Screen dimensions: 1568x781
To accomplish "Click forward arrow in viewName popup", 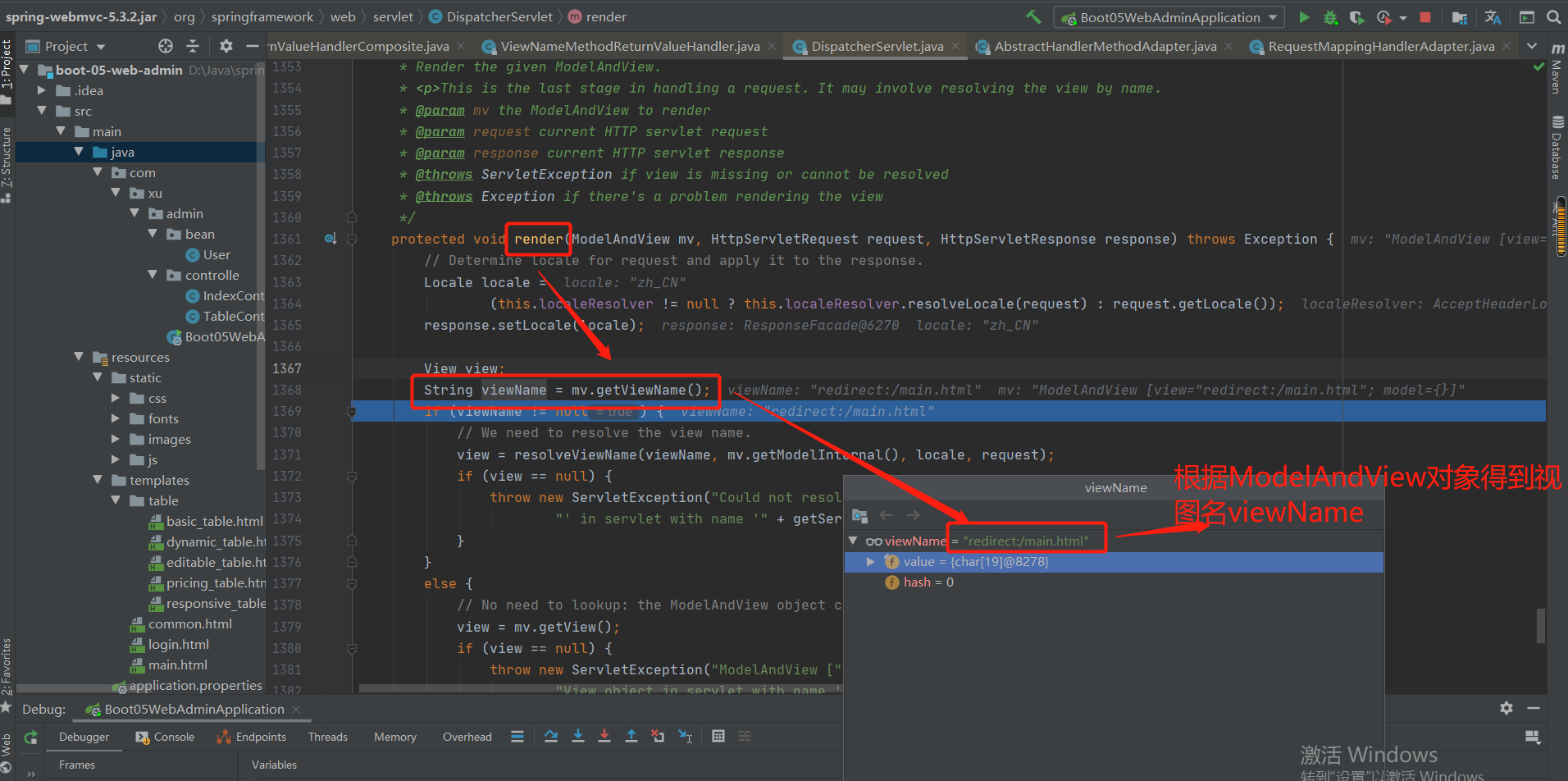I will click(x=914, y=515).
